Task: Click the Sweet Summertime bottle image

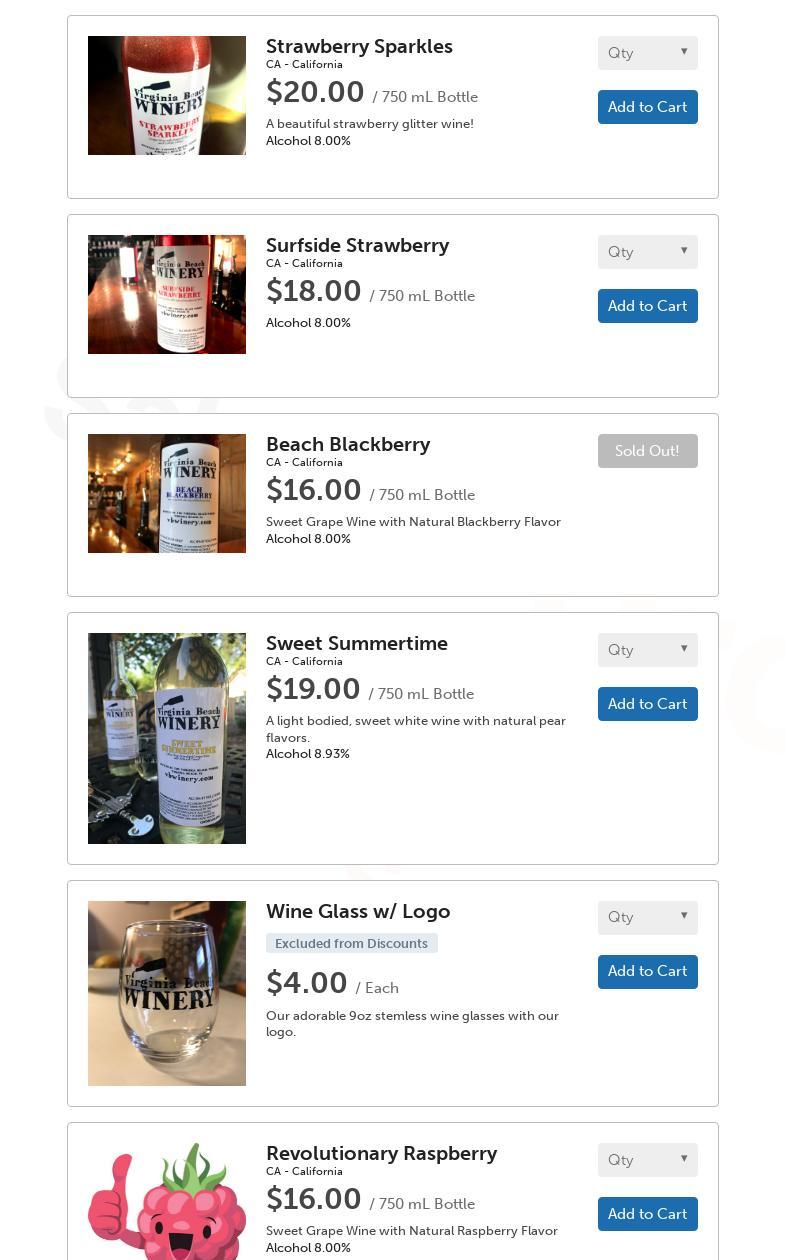Action: (x=167, y=738)
